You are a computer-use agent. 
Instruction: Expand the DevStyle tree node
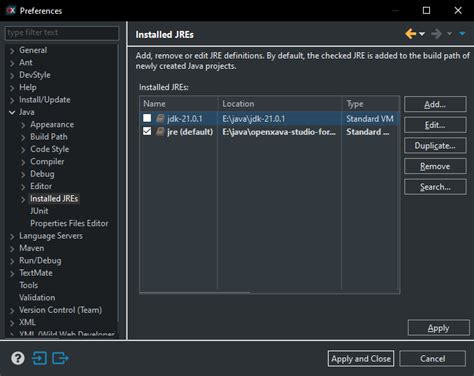click(x=12, y=75)
